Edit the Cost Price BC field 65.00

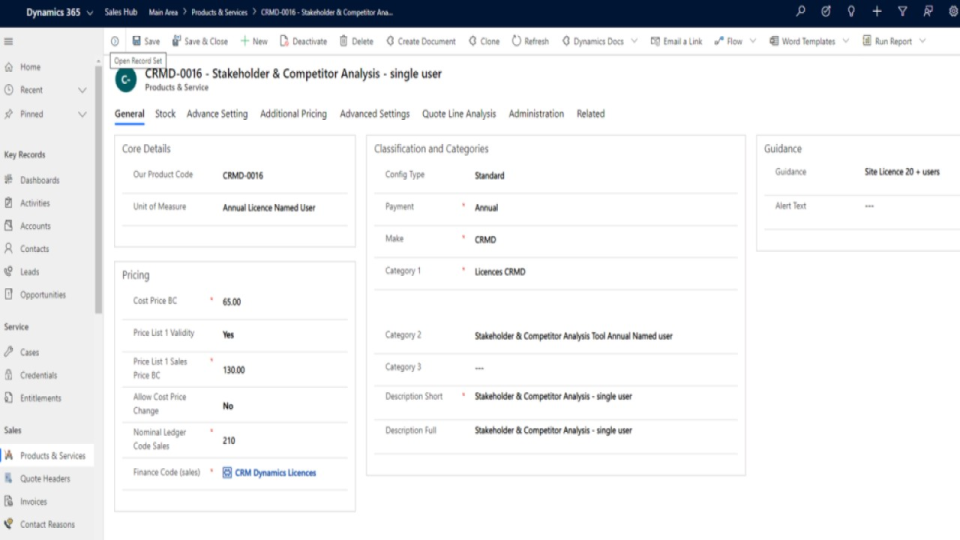pyautogui.click(x=284, y=302)
